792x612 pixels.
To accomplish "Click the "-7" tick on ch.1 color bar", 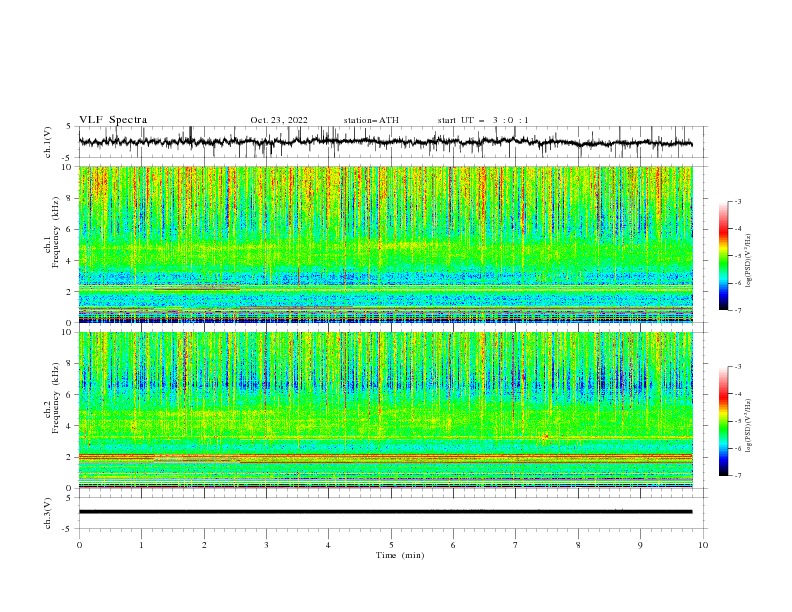I will pyautogui.click(x=738, y=310).
